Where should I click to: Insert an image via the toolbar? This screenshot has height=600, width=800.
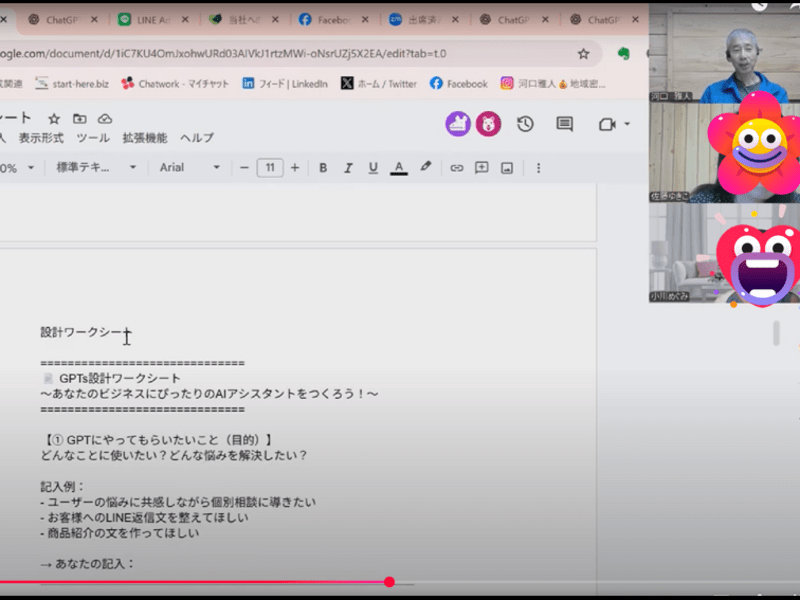[x=507, y=168]
